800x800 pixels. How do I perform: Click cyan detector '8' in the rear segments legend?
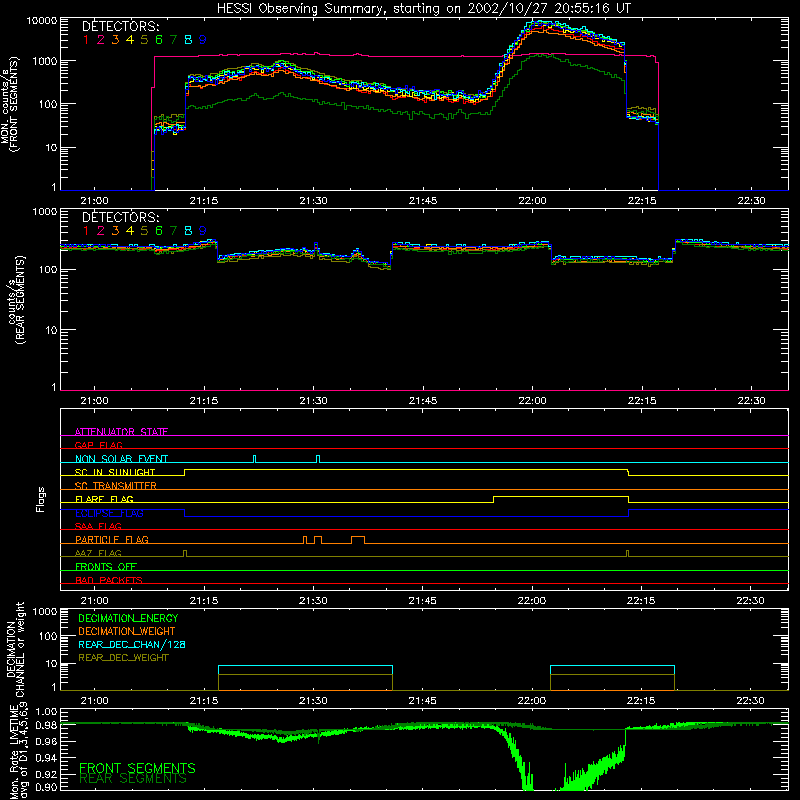click(x=188, y=231)
